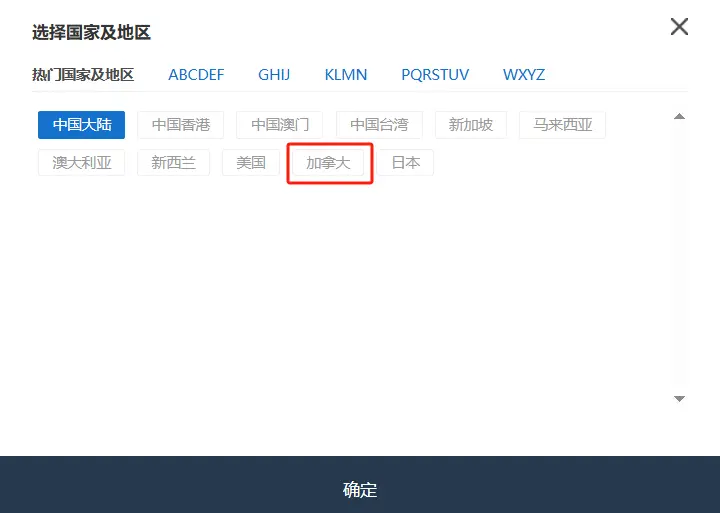Viewport: 720px width, 513px height.
Task: Pick 中国澳门 as the region
Action: click(280, 125)
